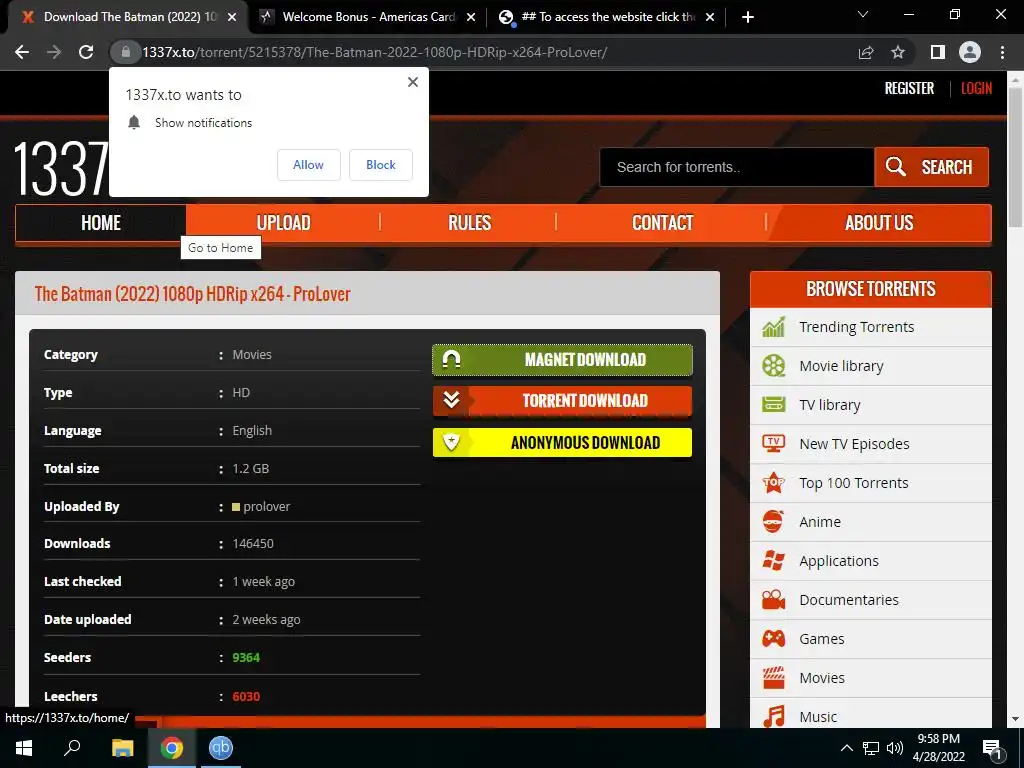Open the CONTACT menu item
The height and width of the screenshot is (768, 1024).
click(662, 223)
